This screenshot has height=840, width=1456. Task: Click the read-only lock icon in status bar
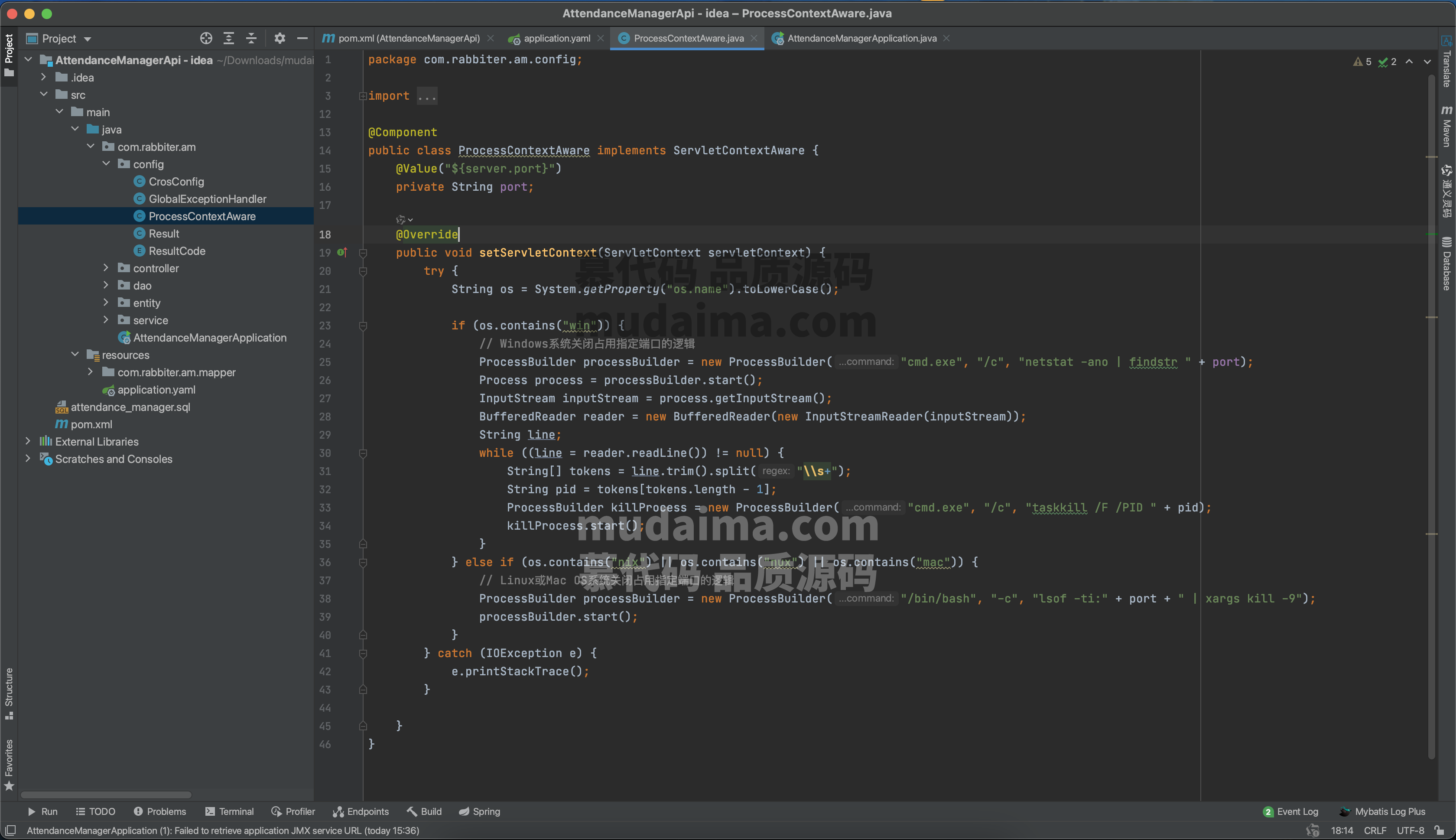1439,831
